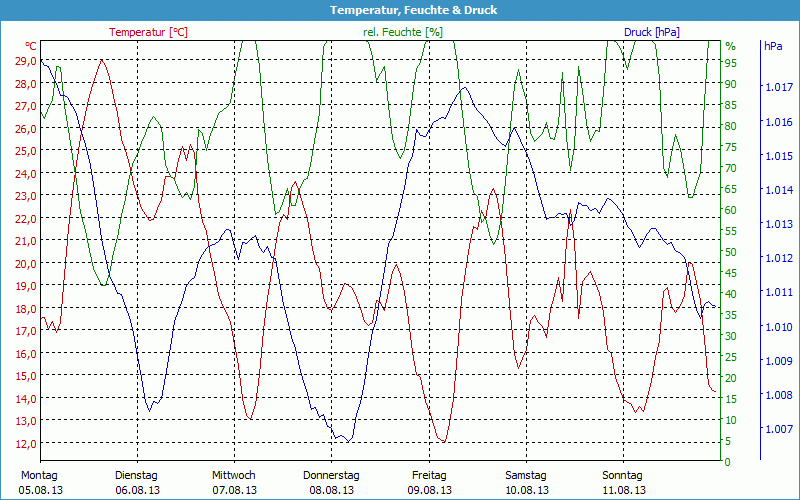Click the "Montag" day label

39,476
